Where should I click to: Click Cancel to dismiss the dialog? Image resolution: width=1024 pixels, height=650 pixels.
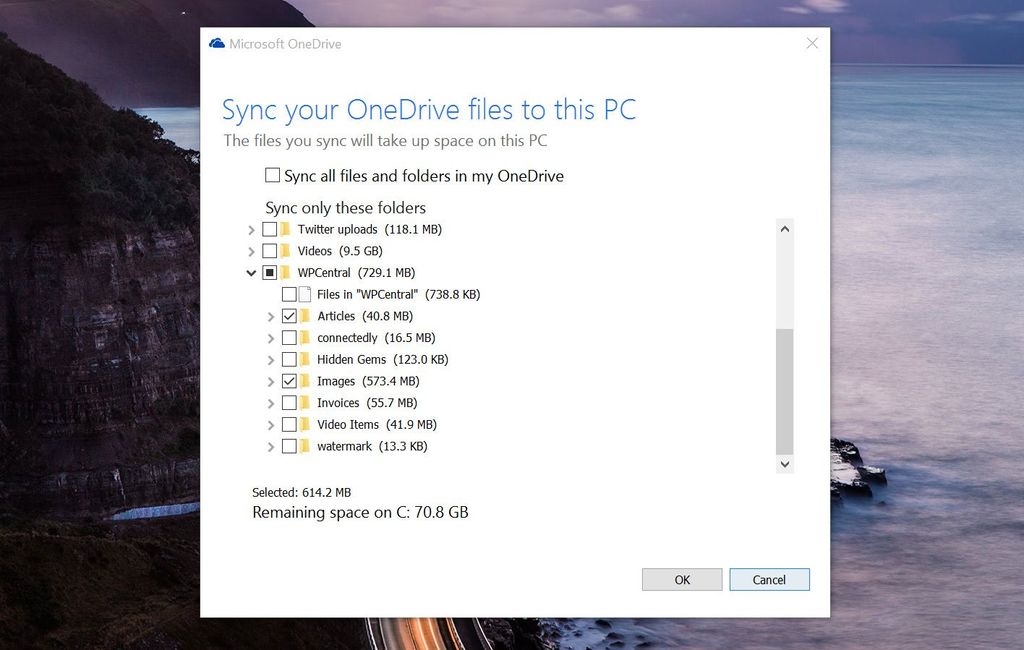(769, 579)
